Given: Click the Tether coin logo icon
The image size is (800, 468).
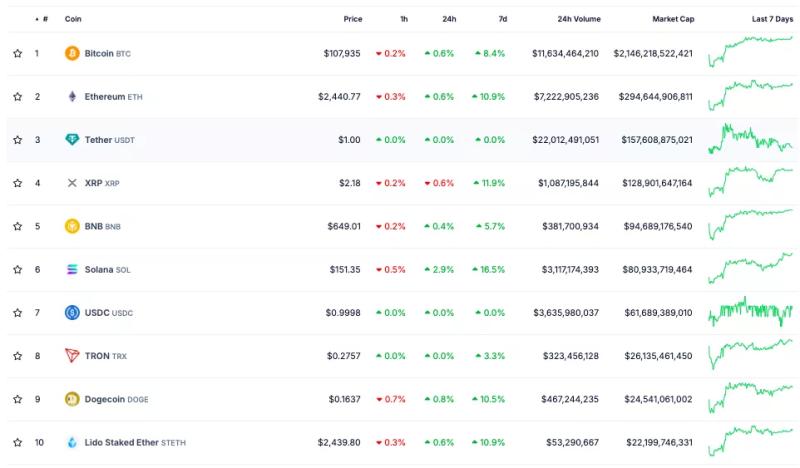Looking at the screenshot, I should pos(72,139).
